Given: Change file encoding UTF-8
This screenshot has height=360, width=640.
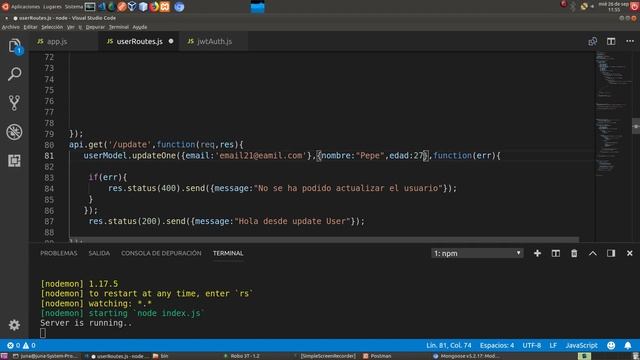Looking at the screenshot, I should (x=531, y=345).
